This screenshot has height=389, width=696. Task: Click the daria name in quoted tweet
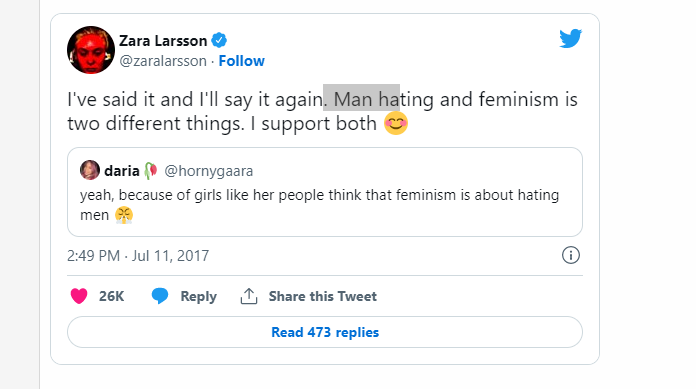122,171
